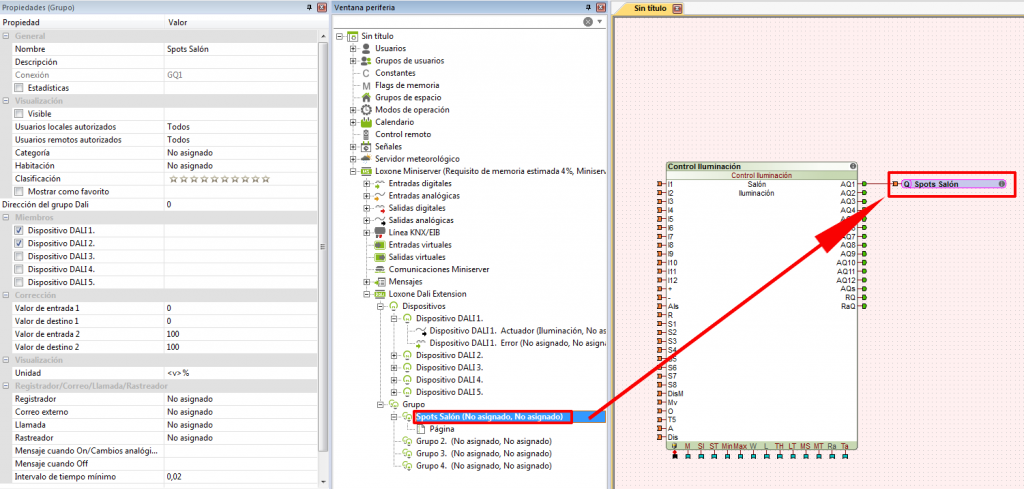1024x489 pixels.
Task: Enable the Estadísticas checkbox
Action: pos(19,88)
